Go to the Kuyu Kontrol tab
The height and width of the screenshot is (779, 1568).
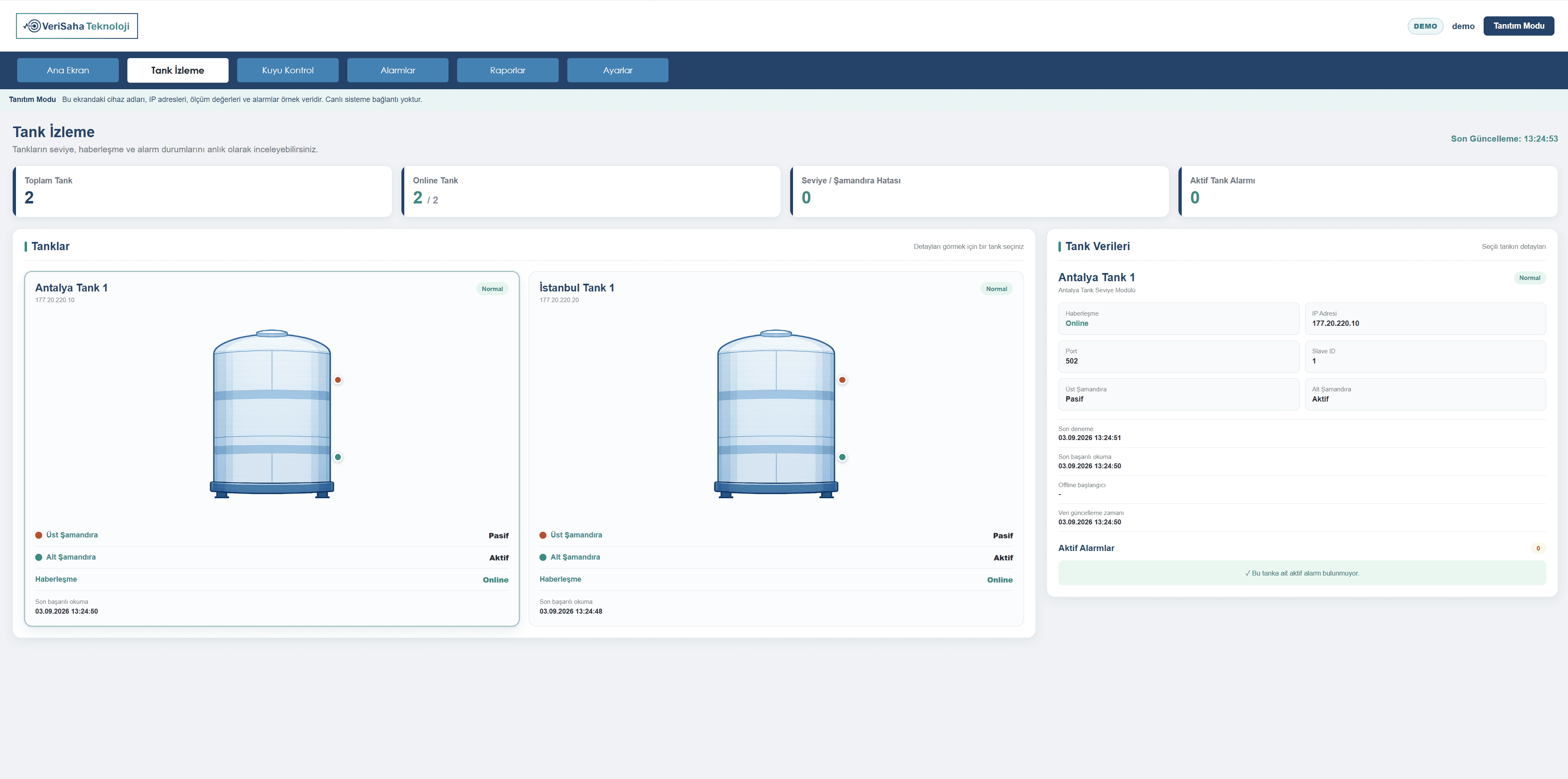tap(288, 70)
